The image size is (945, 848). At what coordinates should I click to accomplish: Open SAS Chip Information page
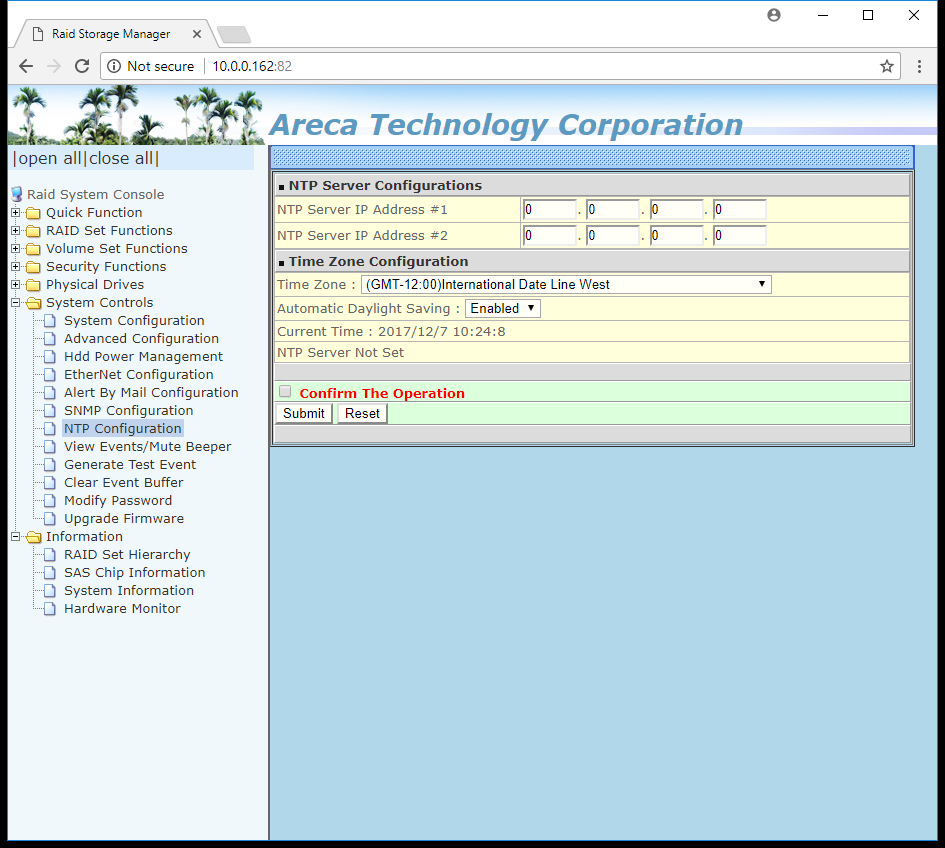coord(134,573)
